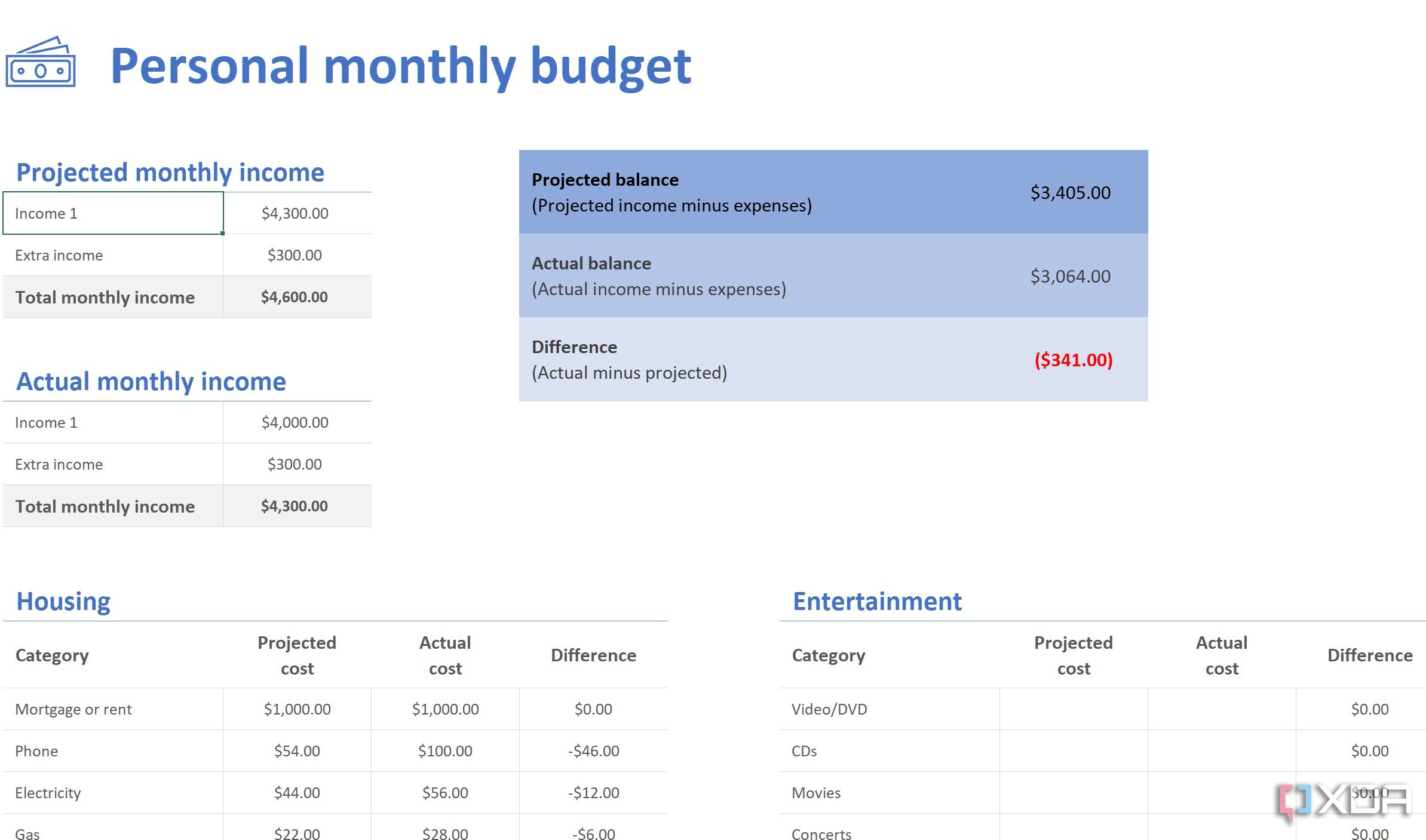The width and height of the screenshot is (1426, 840).
Task: Click the red ($341.00) difference value
Action: click(1074, 360)
